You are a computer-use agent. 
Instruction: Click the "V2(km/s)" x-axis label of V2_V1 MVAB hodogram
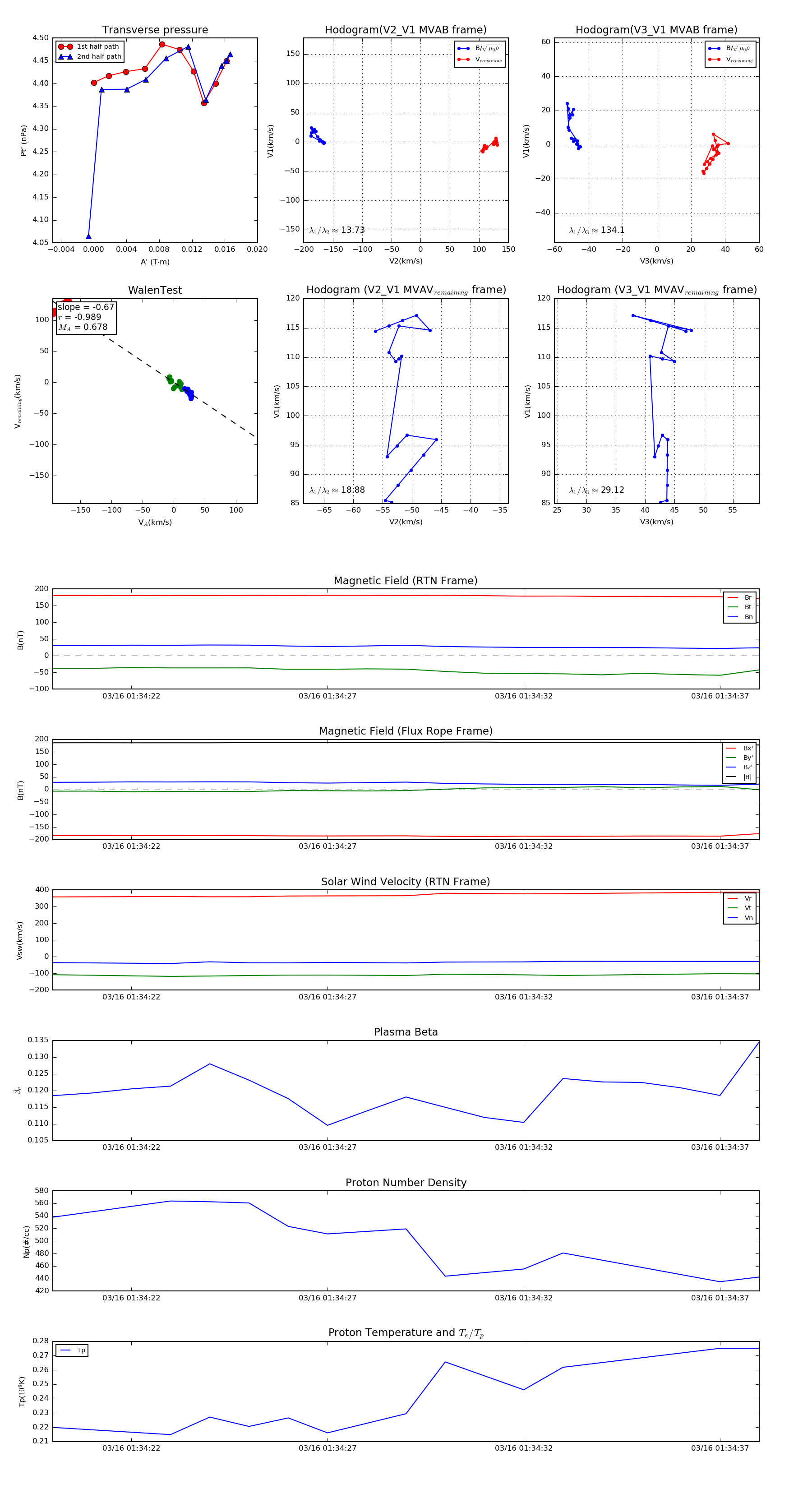[406, 261]
